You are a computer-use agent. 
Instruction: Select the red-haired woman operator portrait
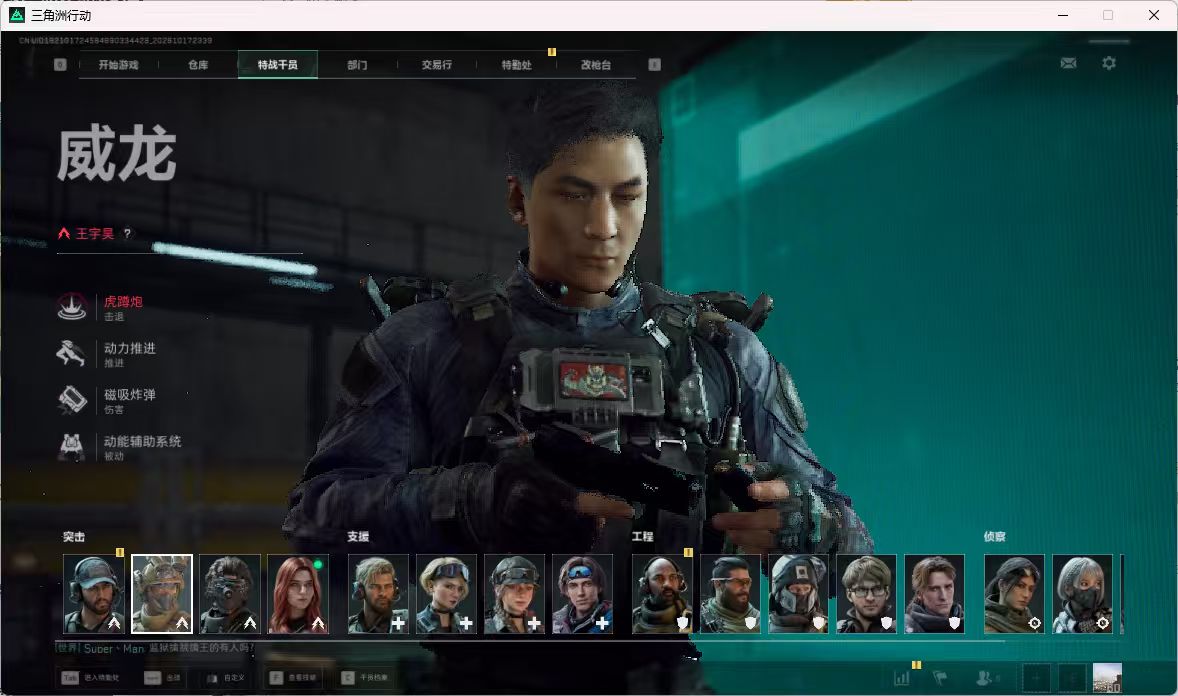point(298,594)
